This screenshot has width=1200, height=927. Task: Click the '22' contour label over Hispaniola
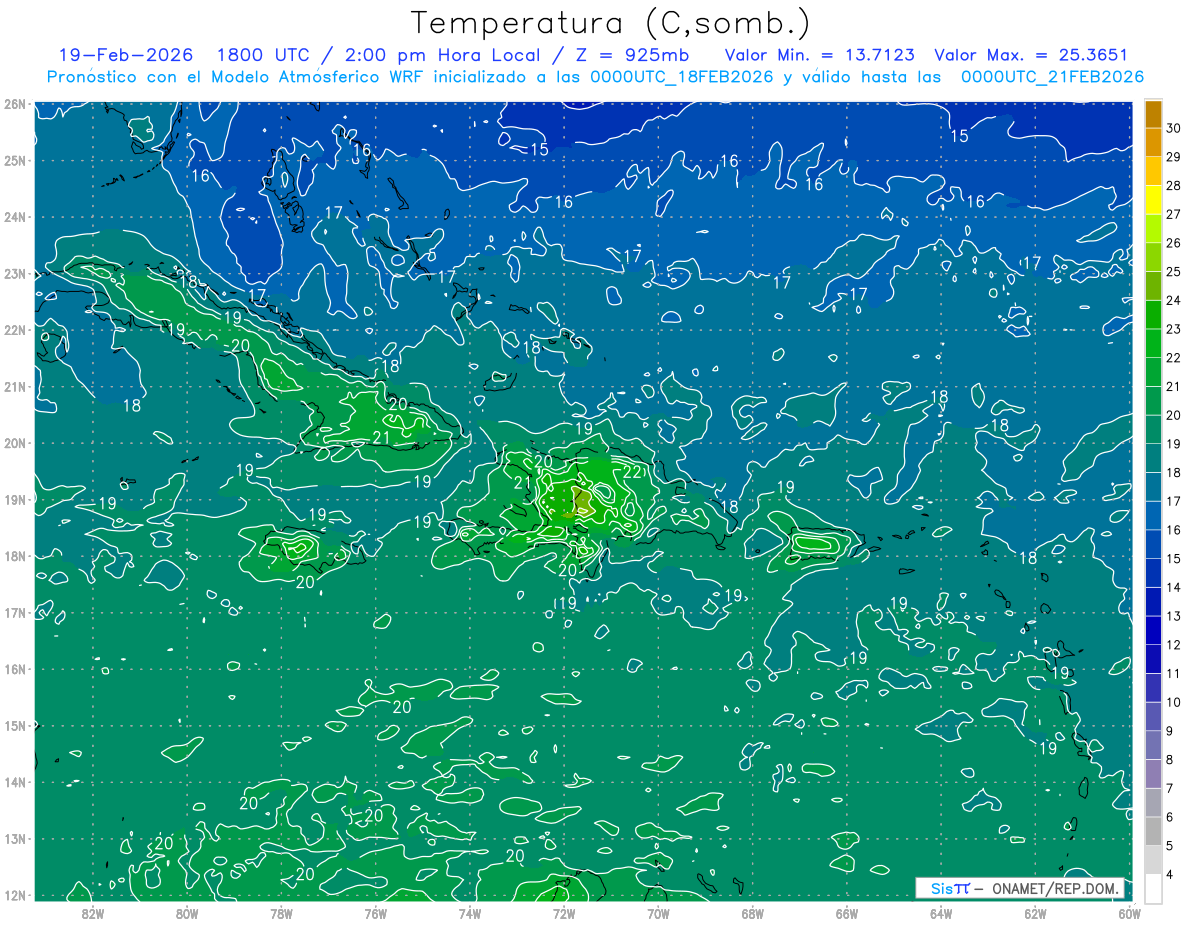pos(632,472)
